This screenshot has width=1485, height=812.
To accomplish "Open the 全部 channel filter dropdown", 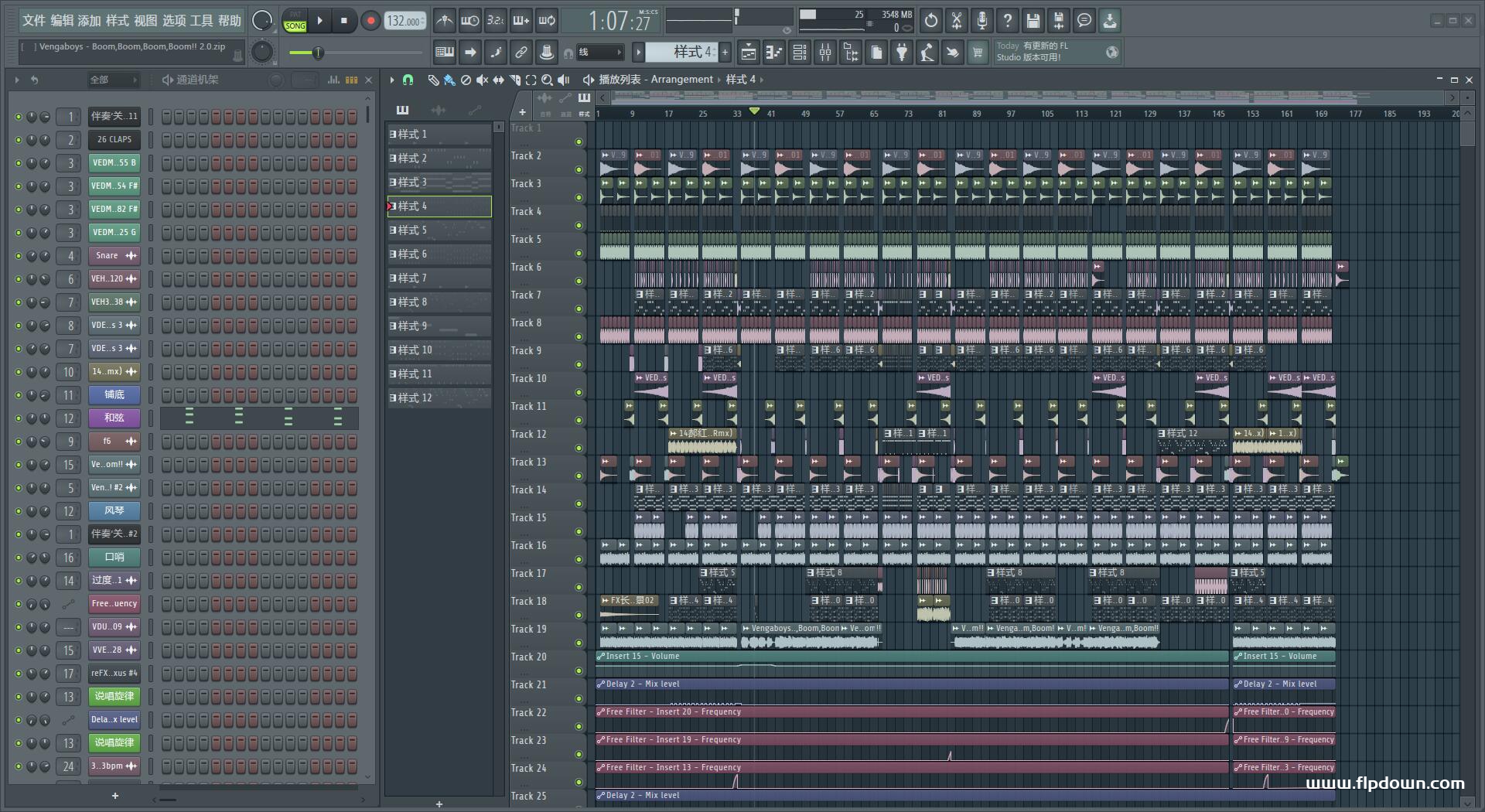I will pyautogui.click(x=113, y=80).
